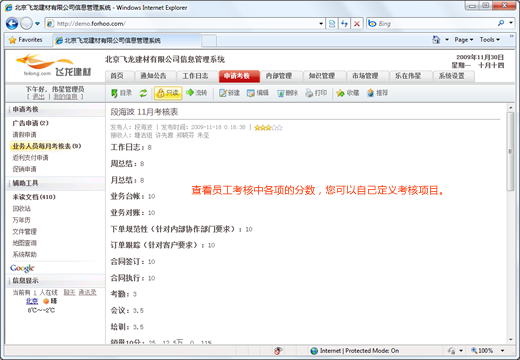Open a new blank browser tab
Viewport: 520px width, 360px height.
click(209, 41)
